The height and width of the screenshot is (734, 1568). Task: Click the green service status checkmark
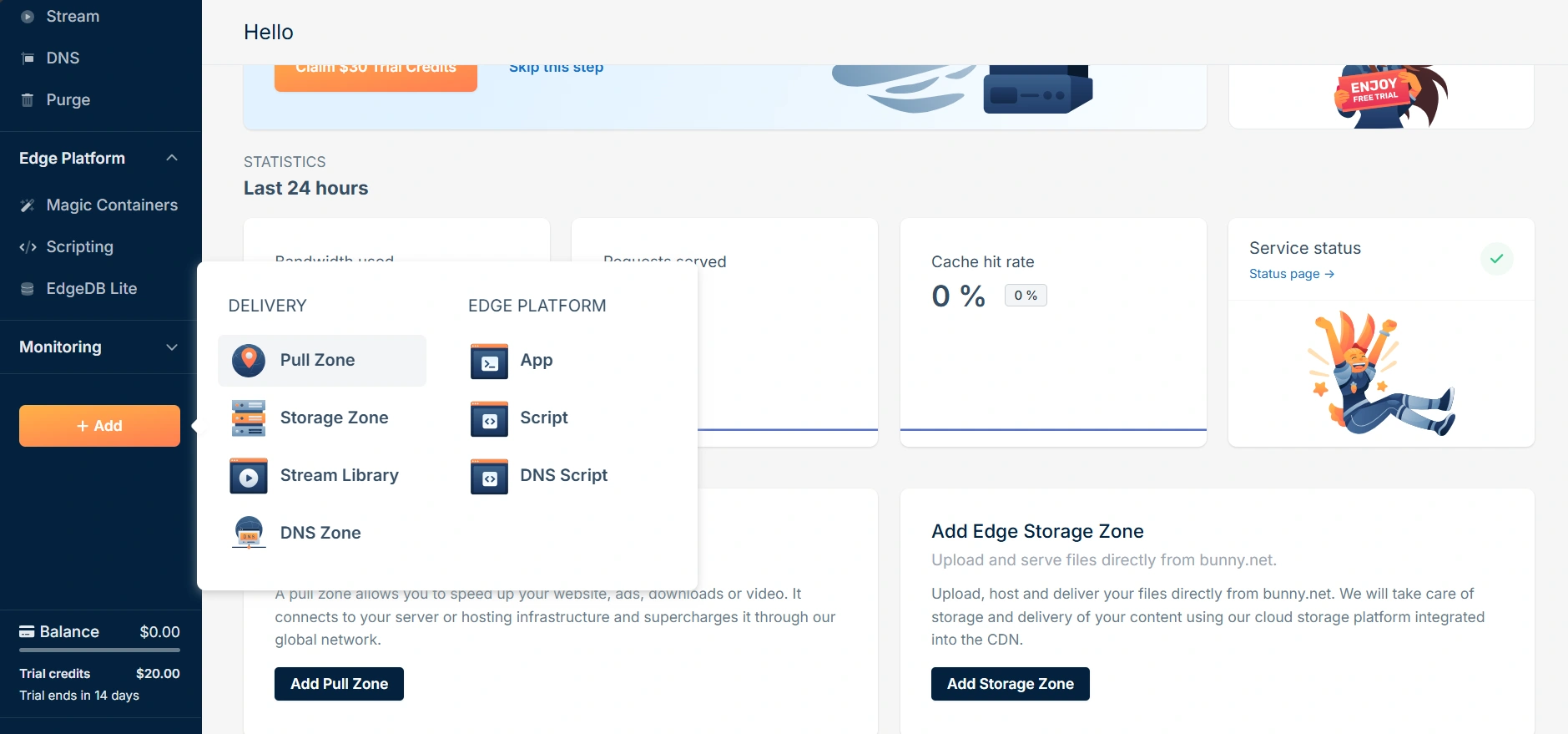click(1496, 259)
